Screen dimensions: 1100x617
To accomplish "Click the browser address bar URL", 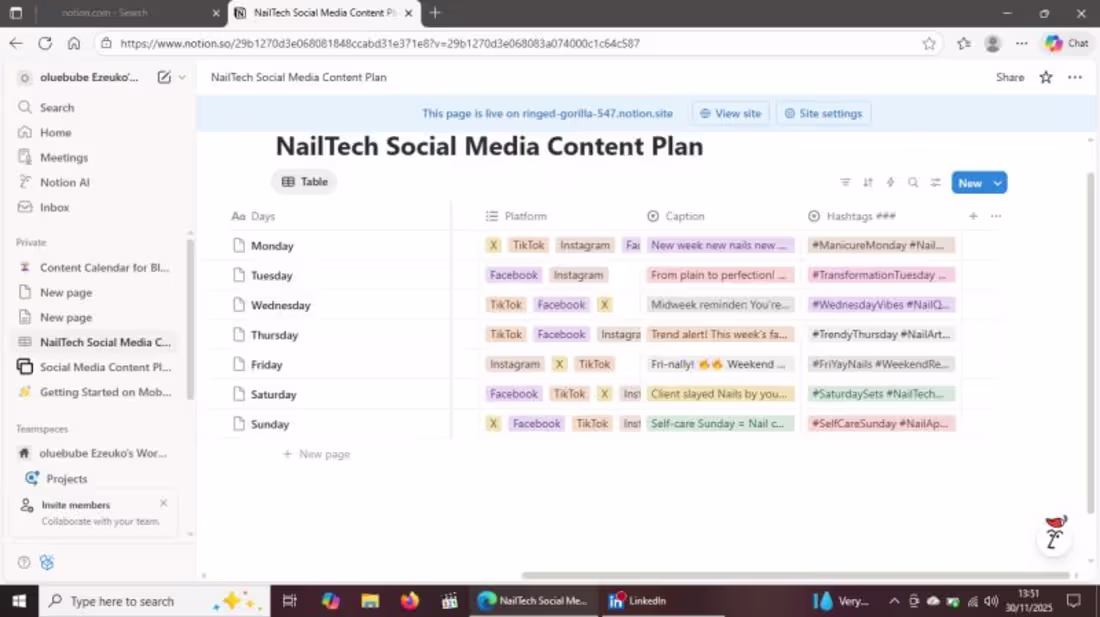I will (x=380, y=43).
